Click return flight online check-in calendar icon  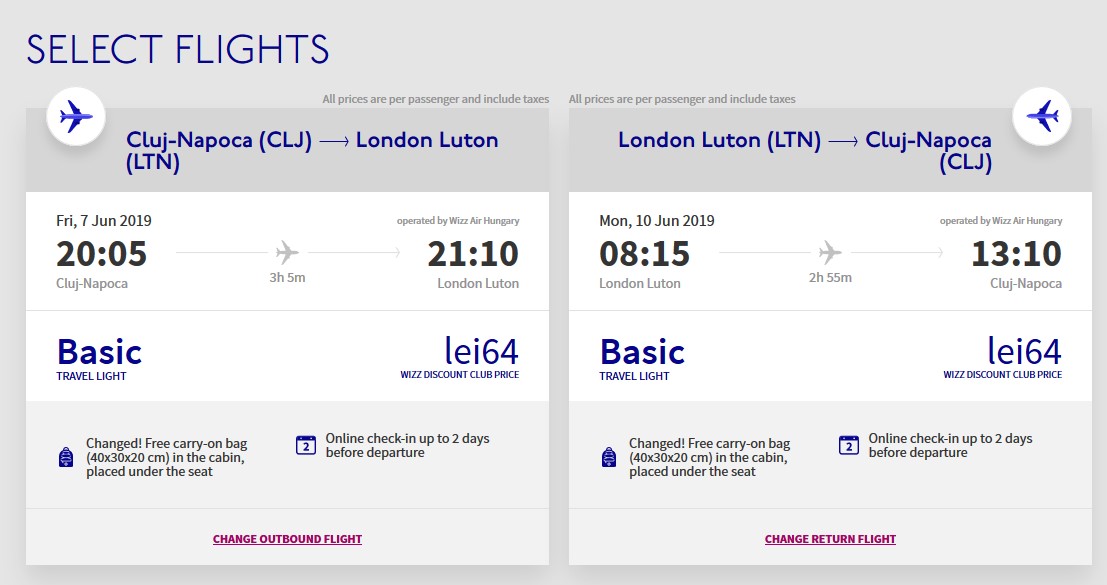pyautogui.click(x=849, y=445)
